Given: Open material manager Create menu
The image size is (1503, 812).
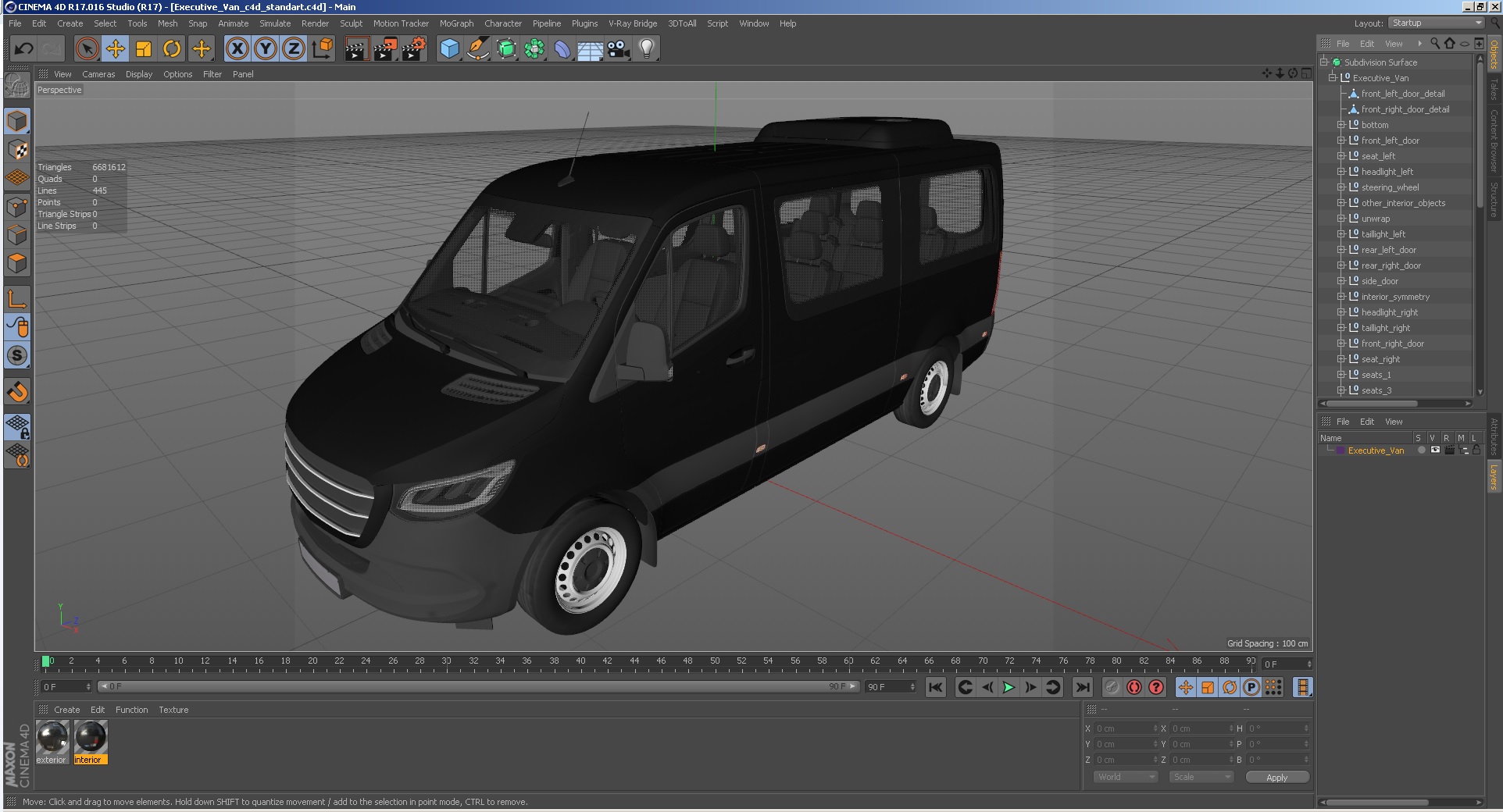Looking at the screenshot, I should pyautogui.click(x=66, y=710).
